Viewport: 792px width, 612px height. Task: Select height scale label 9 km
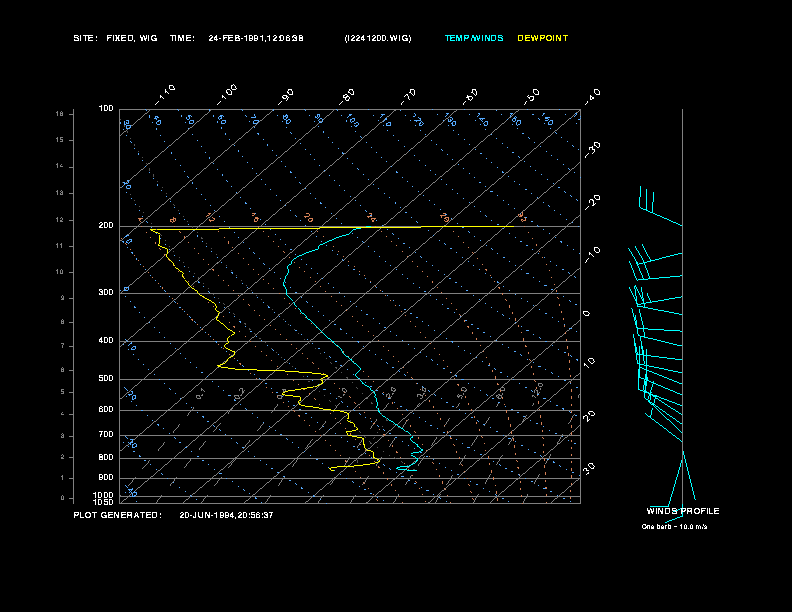pos(63,298)
